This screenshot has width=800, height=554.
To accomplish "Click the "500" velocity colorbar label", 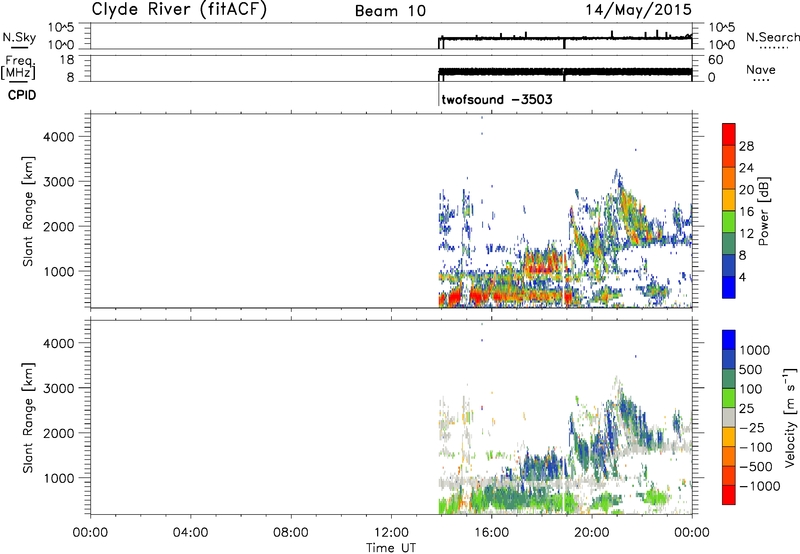I will point(750,370).
